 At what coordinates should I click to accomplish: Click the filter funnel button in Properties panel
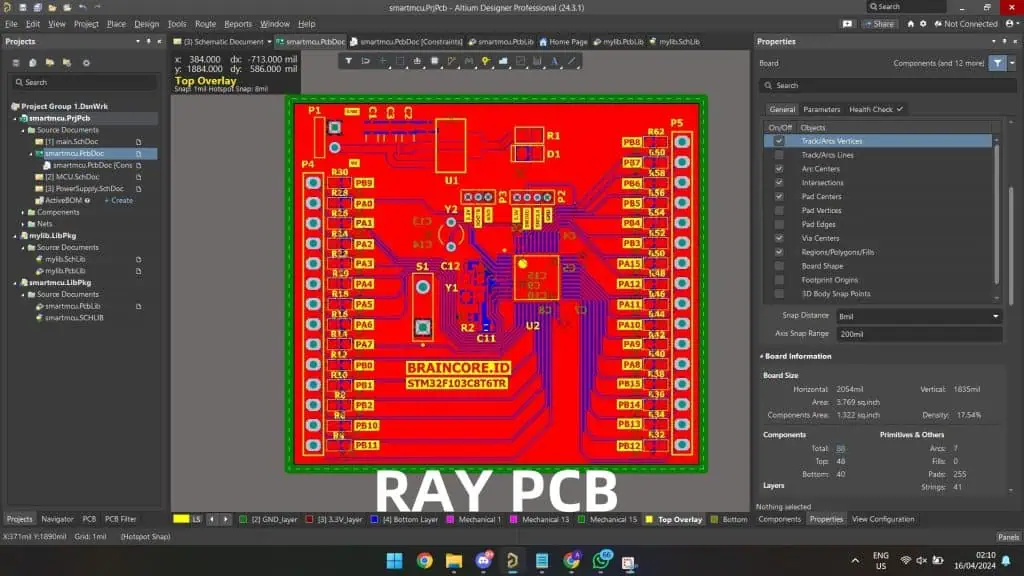998,63
